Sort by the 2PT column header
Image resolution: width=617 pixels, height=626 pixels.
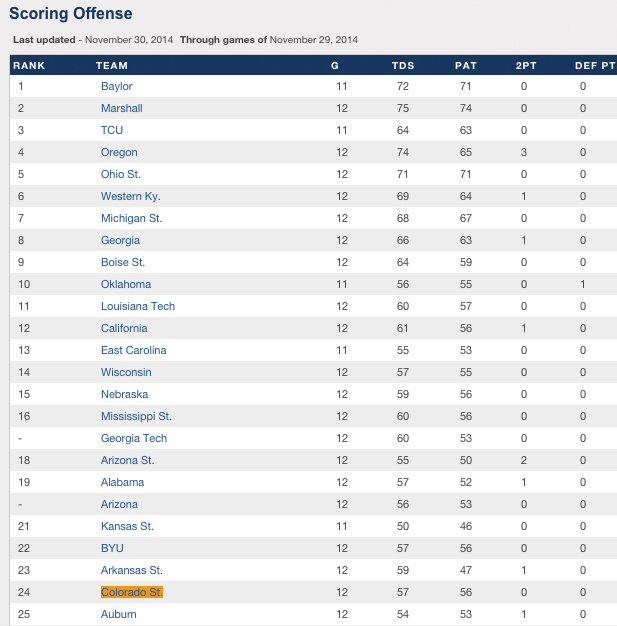coord(526,65)
